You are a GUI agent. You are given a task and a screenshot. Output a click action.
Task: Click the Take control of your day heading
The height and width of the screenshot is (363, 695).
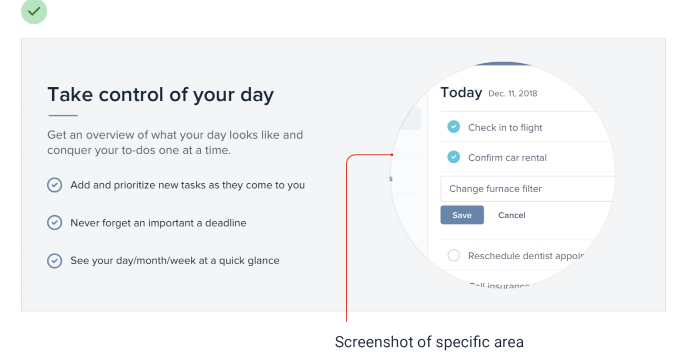160,95
